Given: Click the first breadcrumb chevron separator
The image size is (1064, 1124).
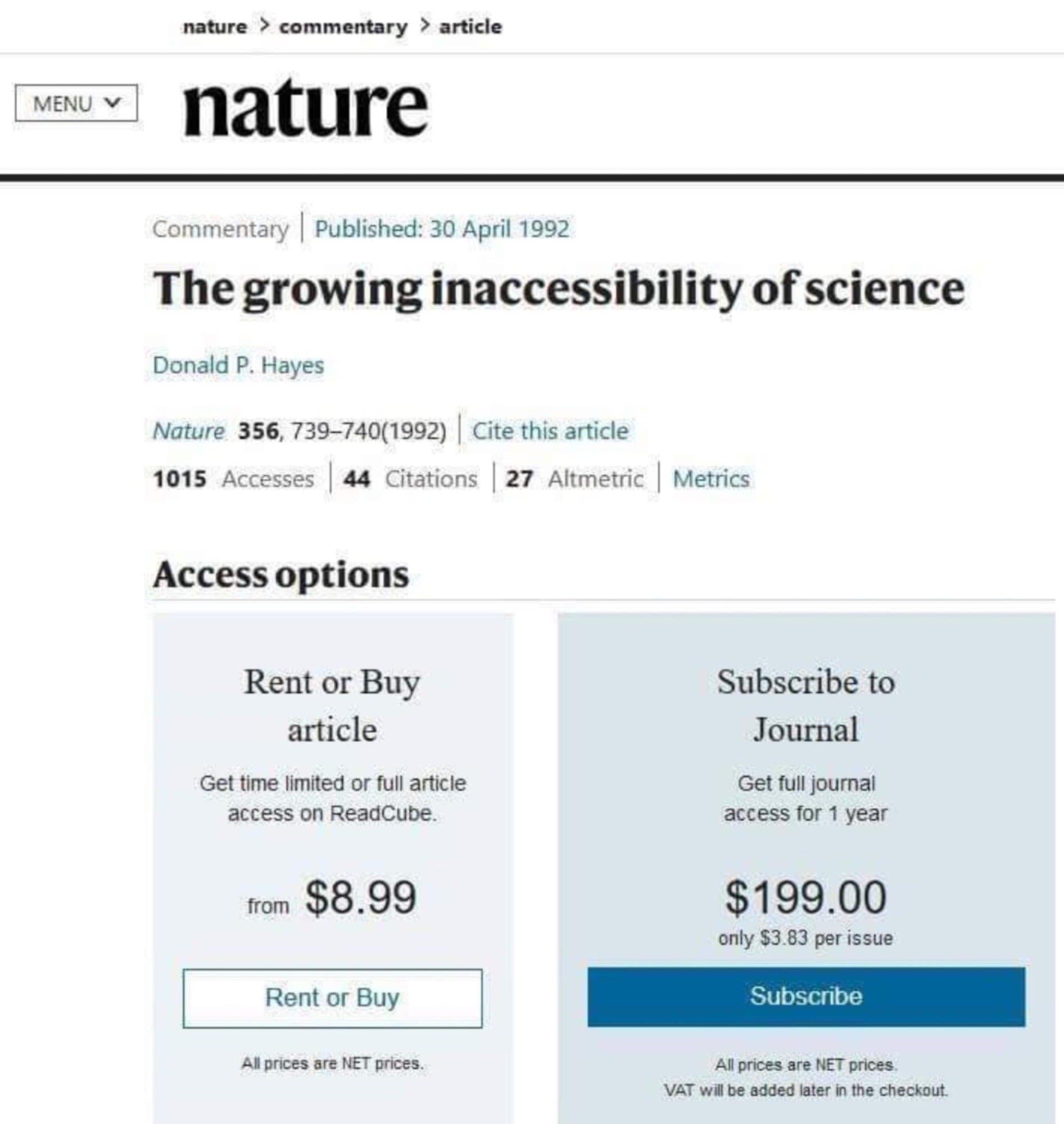Looking at the screenshot, I should point(263,25).
